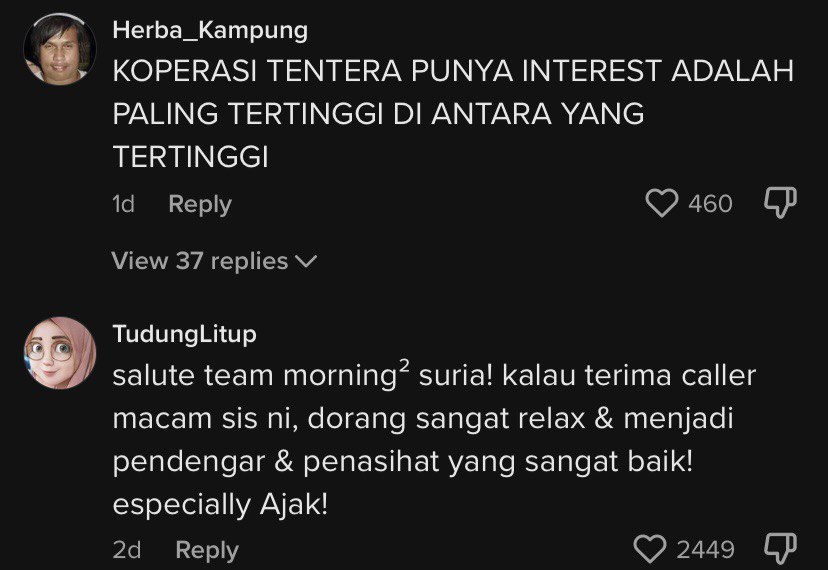Dislike TudungLitup's comment with thumbs-down
This screenshot has height=570, width=828.
coord(779,548)
